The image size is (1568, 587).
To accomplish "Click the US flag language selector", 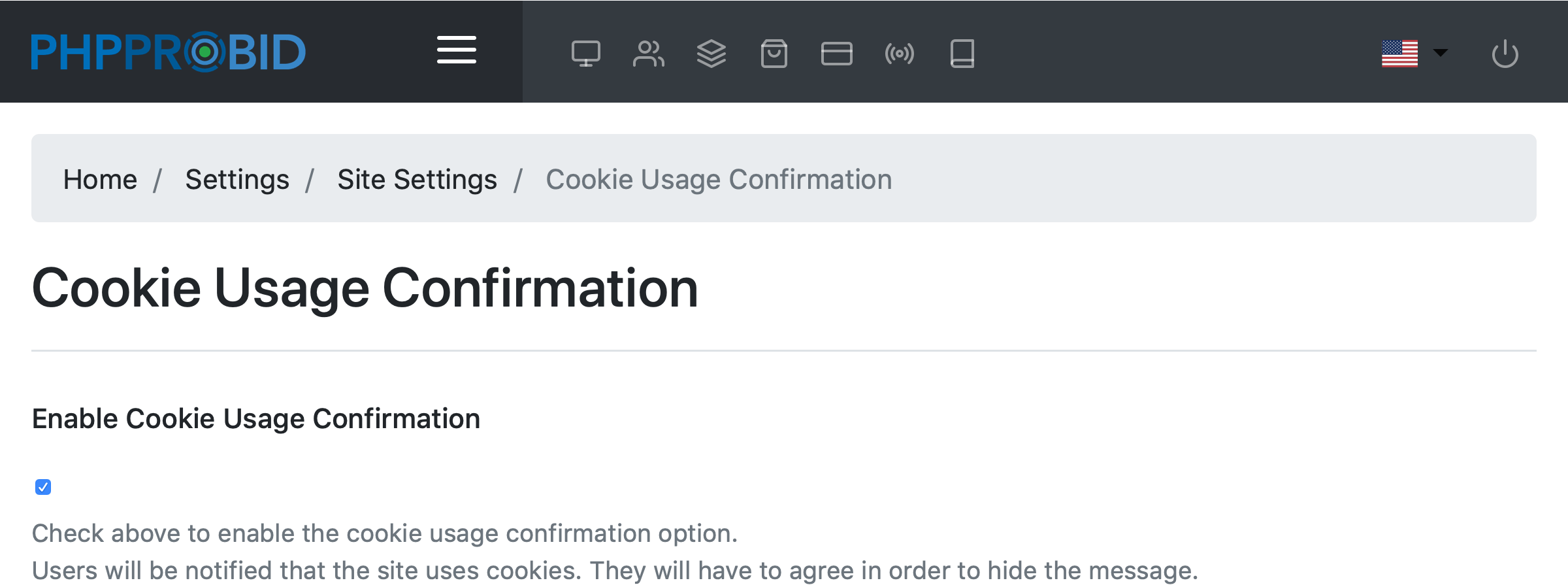I will click(x=1399, y=54).
